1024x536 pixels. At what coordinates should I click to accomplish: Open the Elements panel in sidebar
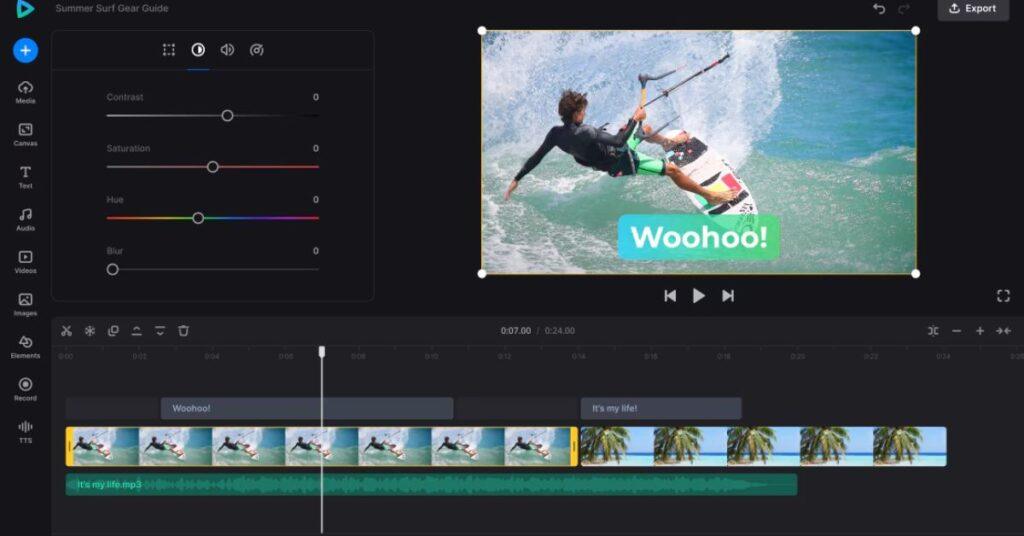pos(26,347)
